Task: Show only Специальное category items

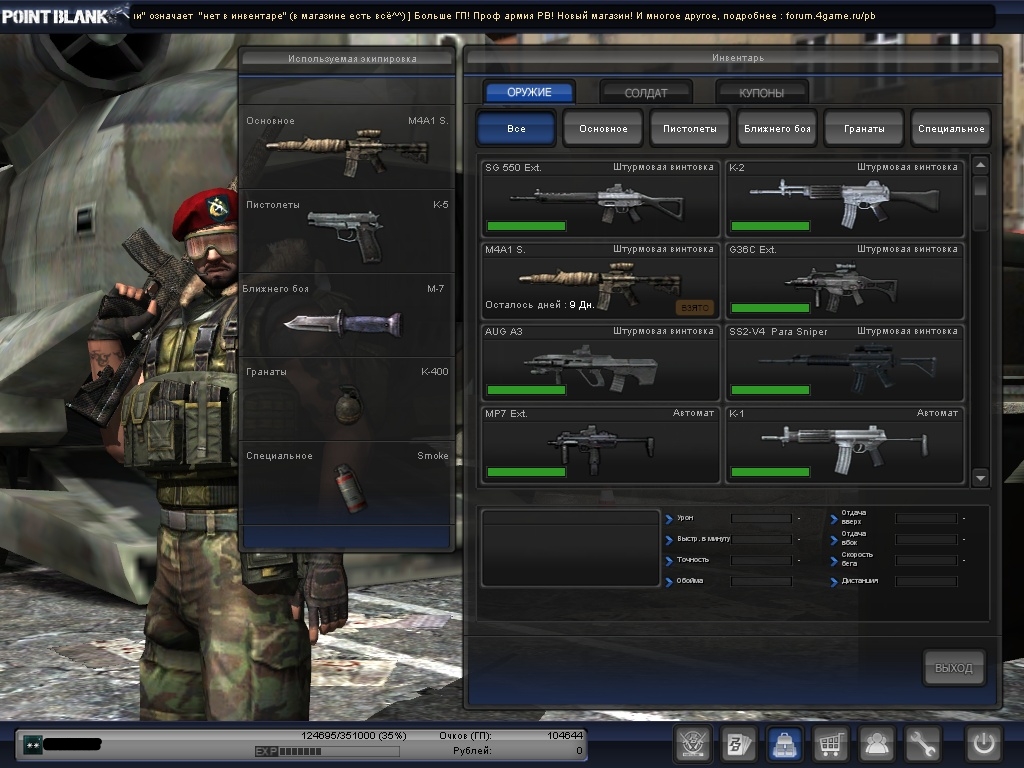Action: (x=951, y=129)
